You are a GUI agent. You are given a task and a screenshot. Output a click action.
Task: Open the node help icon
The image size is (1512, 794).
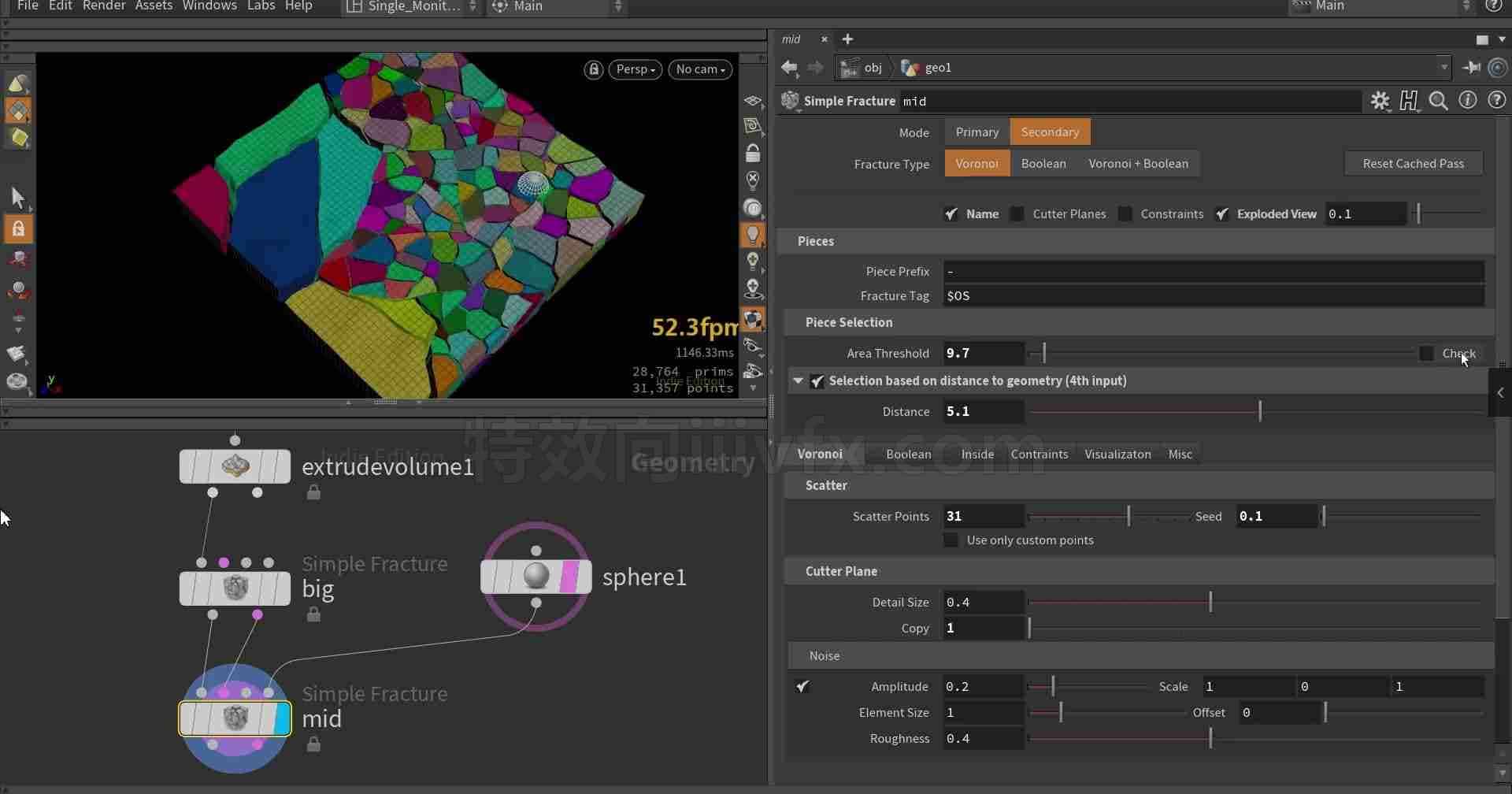(1496, 101)
